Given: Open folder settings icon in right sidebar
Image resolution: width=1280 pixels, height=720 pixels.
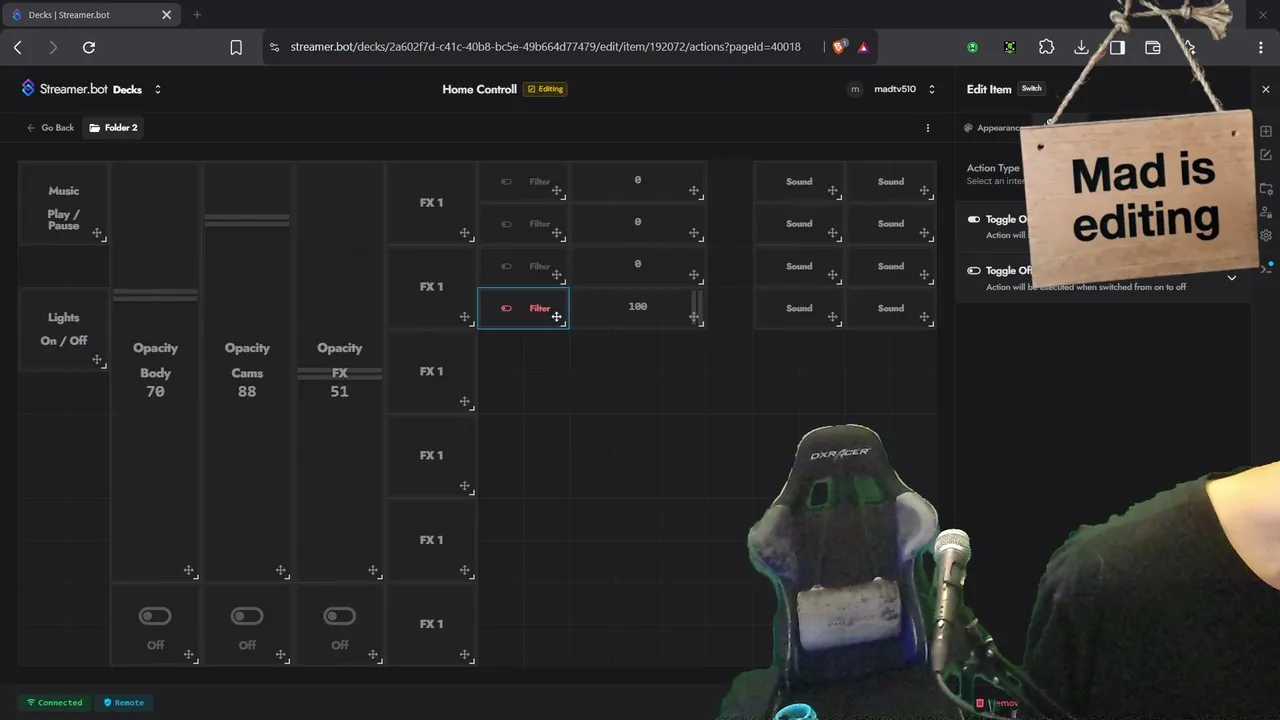Looking at the screenshot, I should tap(1266, 189).
